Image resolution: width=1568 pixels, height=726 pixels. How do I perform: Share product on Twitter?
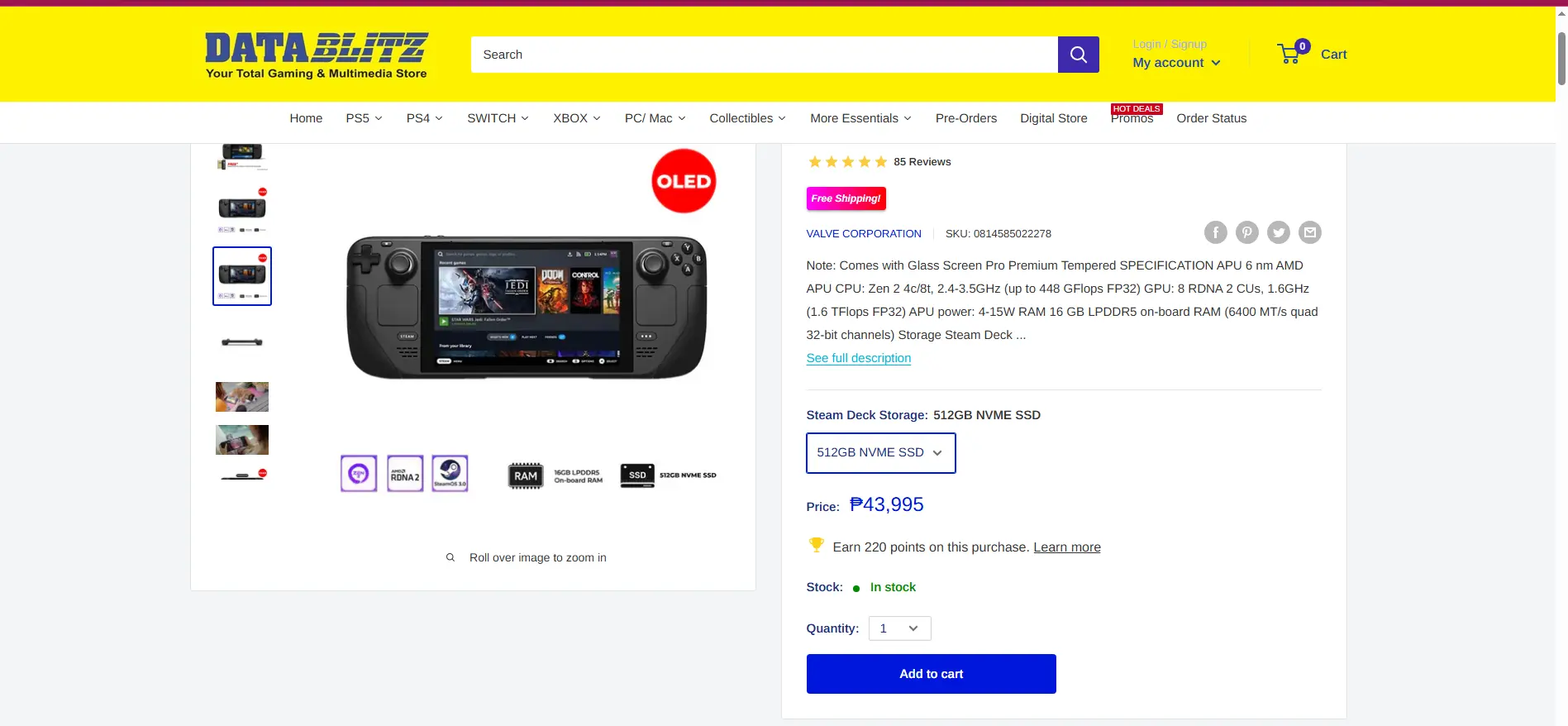(x=1278, y=233)
